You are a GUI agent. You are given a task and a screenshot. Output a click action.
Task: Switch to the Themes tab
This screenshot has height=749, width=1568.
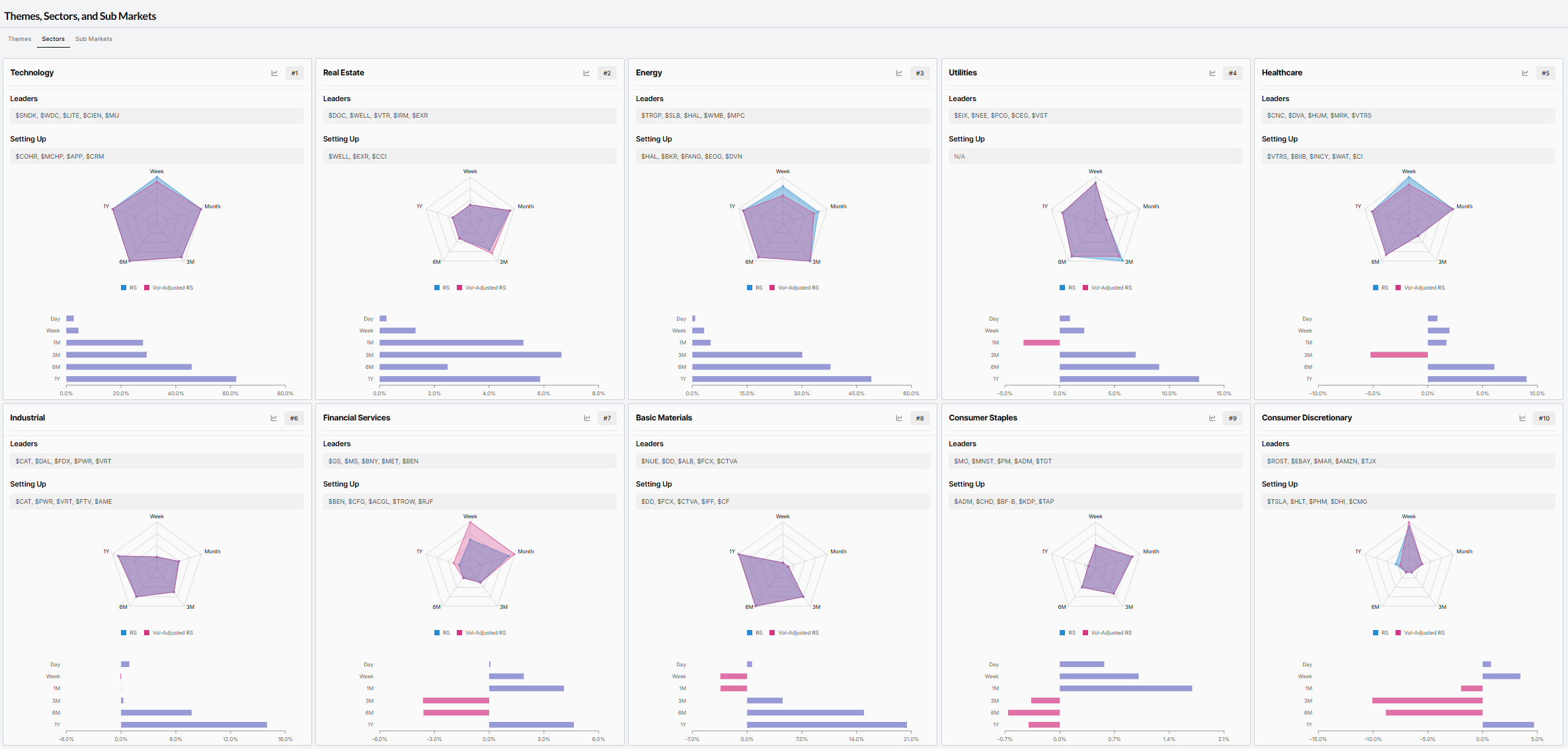click(20, 39)
